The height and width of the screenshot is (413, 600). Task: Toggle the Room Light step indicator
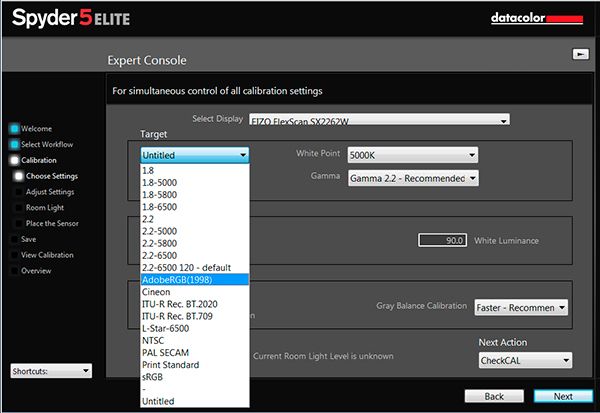(19, 207)
